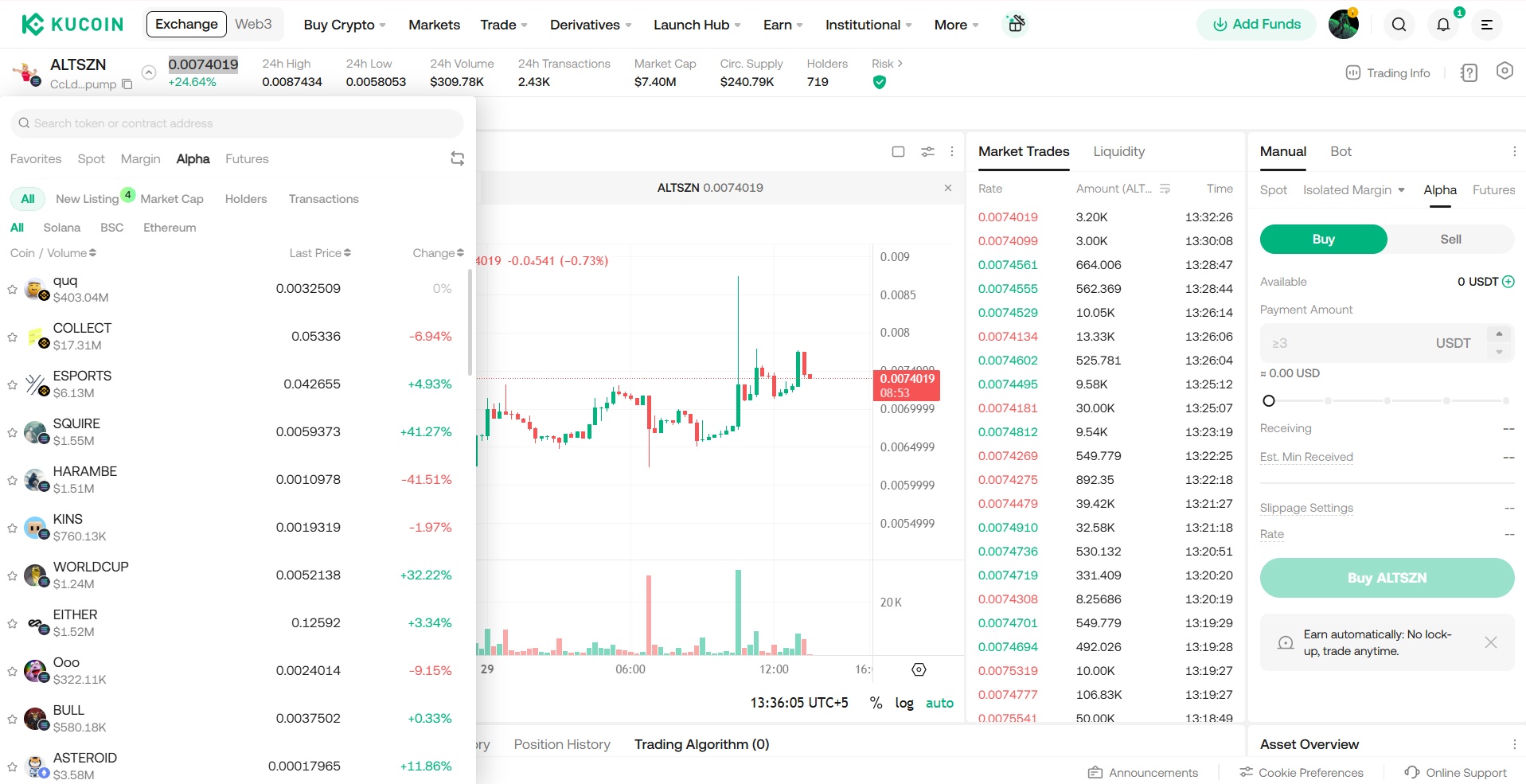Favorite the HARAMBE token star
1526x784 pixels.
tap(12, 480)
